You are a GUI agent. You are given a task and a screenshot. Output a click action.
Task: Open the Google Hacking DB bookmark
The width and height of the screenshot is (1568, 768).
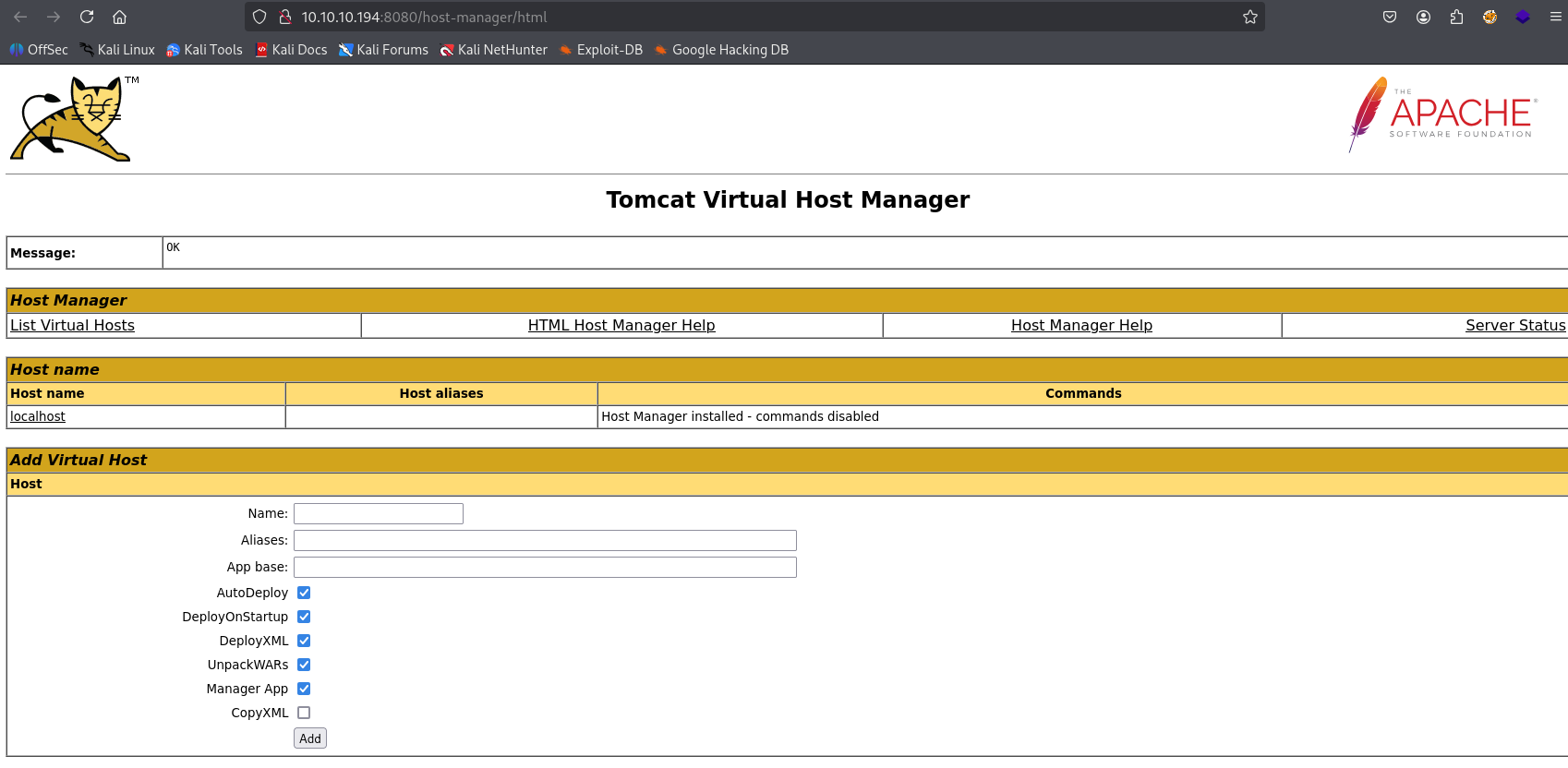[721, 50]
